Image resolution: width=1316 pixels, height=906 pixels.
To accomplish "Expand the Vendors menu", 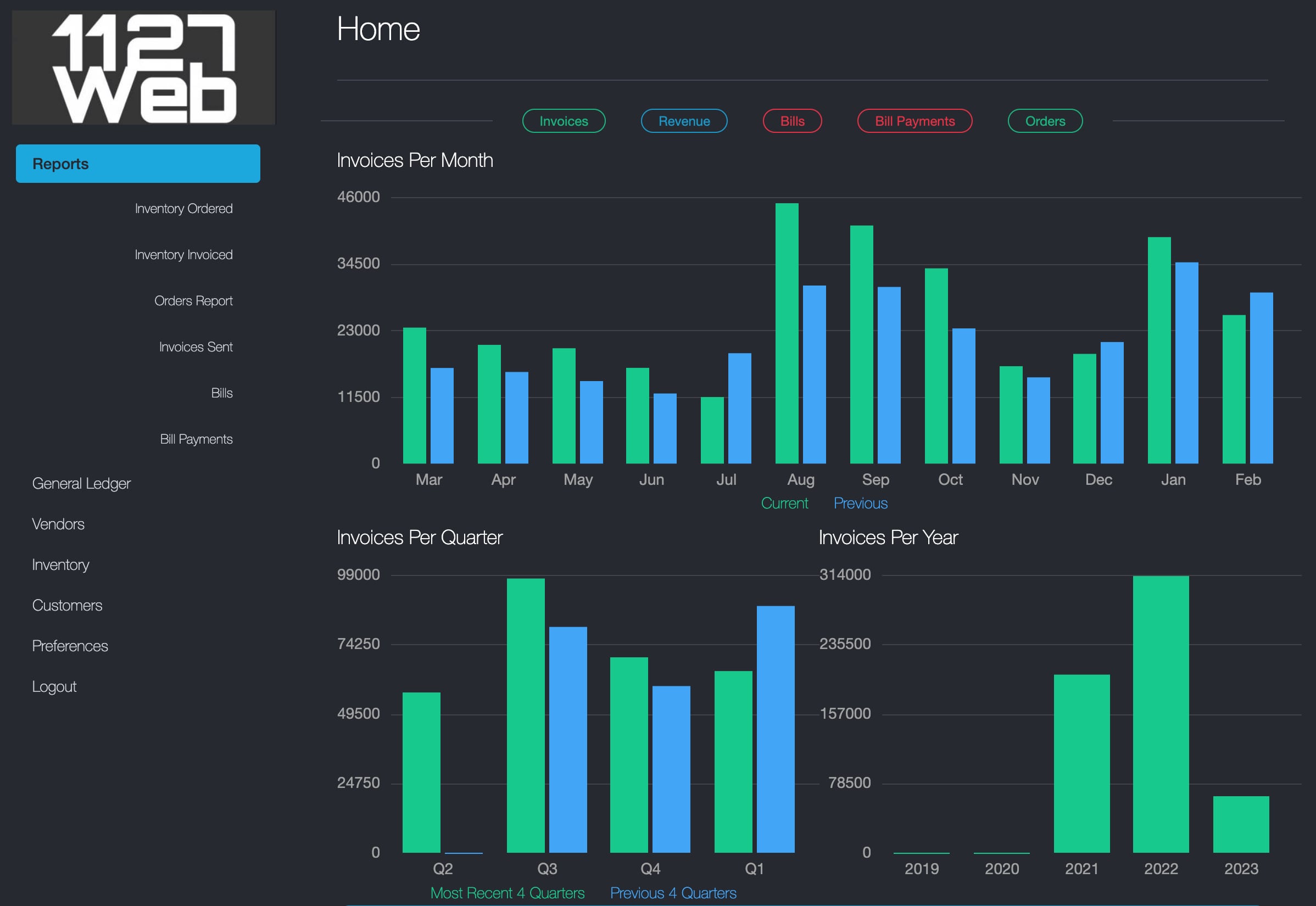I will (58, 524).
